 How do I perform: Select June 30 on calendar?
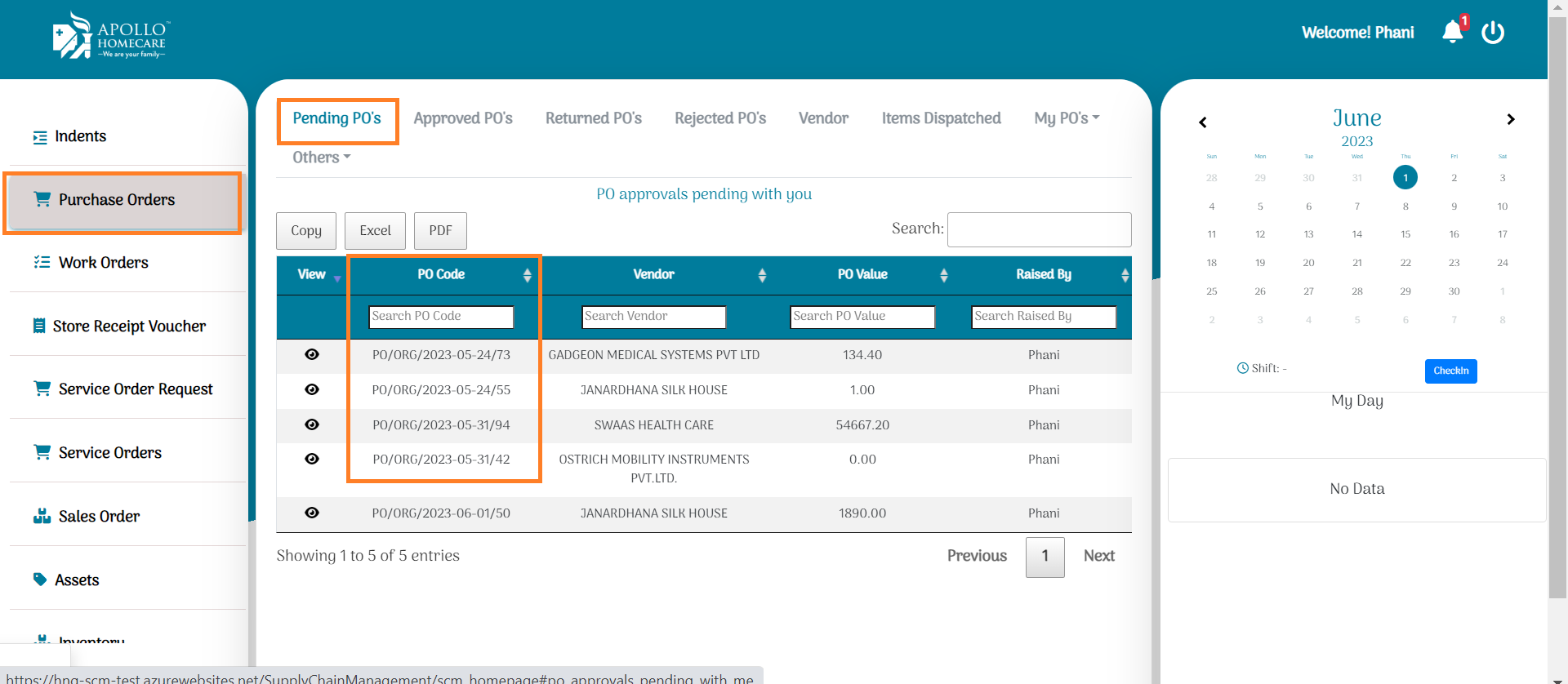point(1454,291)
